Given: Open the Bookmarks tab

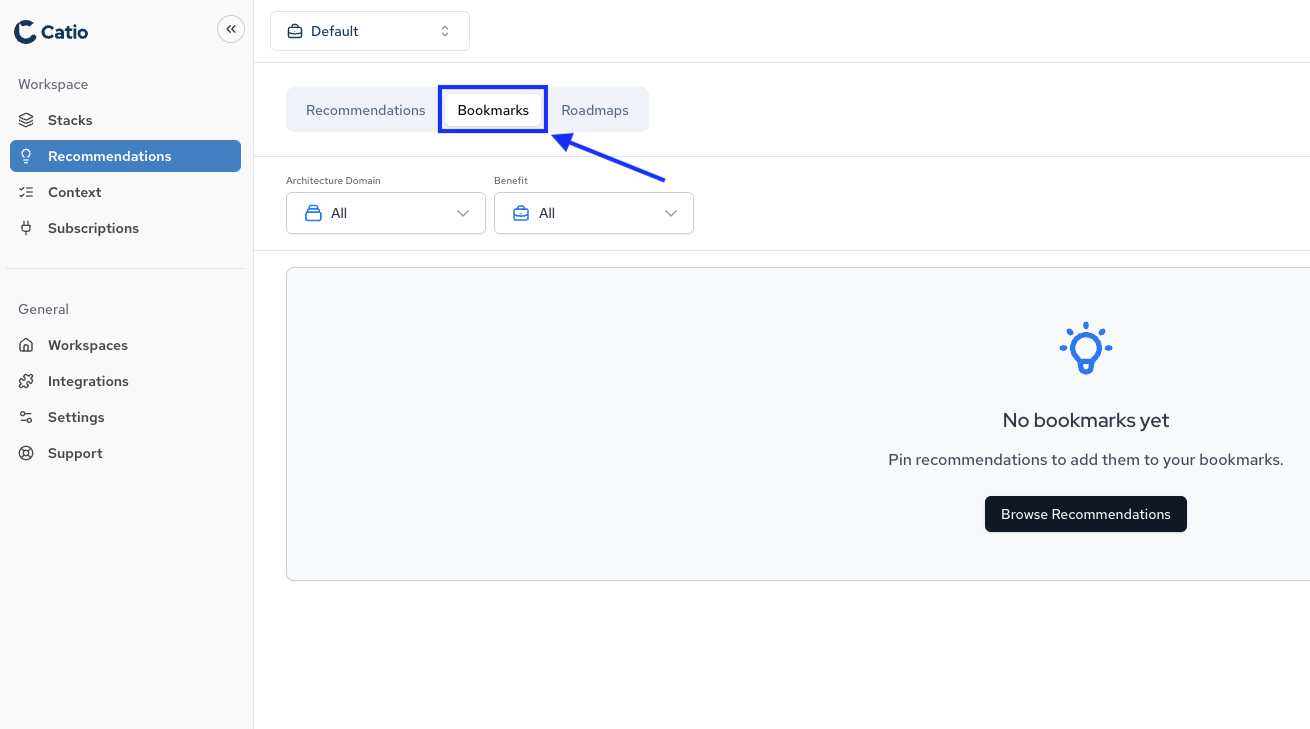Looking at the screenshot, I should click(492, 109).
